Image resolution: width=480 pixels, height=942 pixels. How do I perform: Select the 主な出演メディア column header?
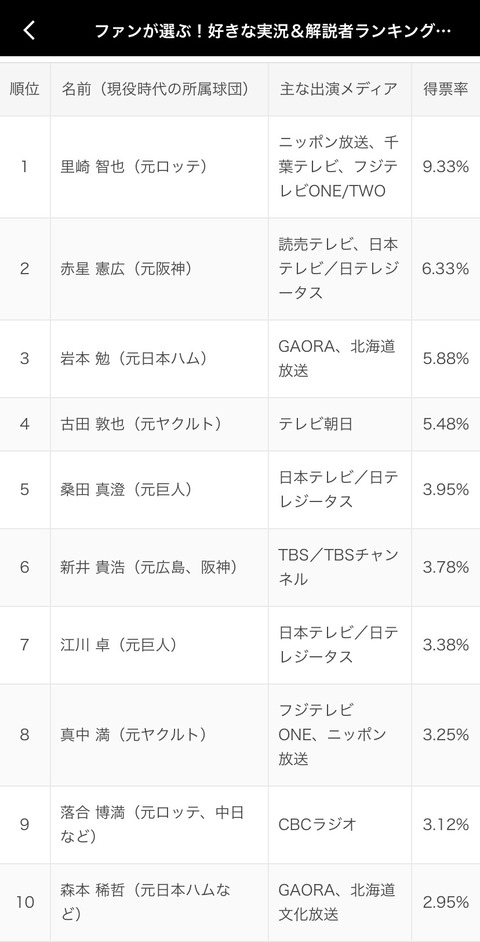point(340,89)
